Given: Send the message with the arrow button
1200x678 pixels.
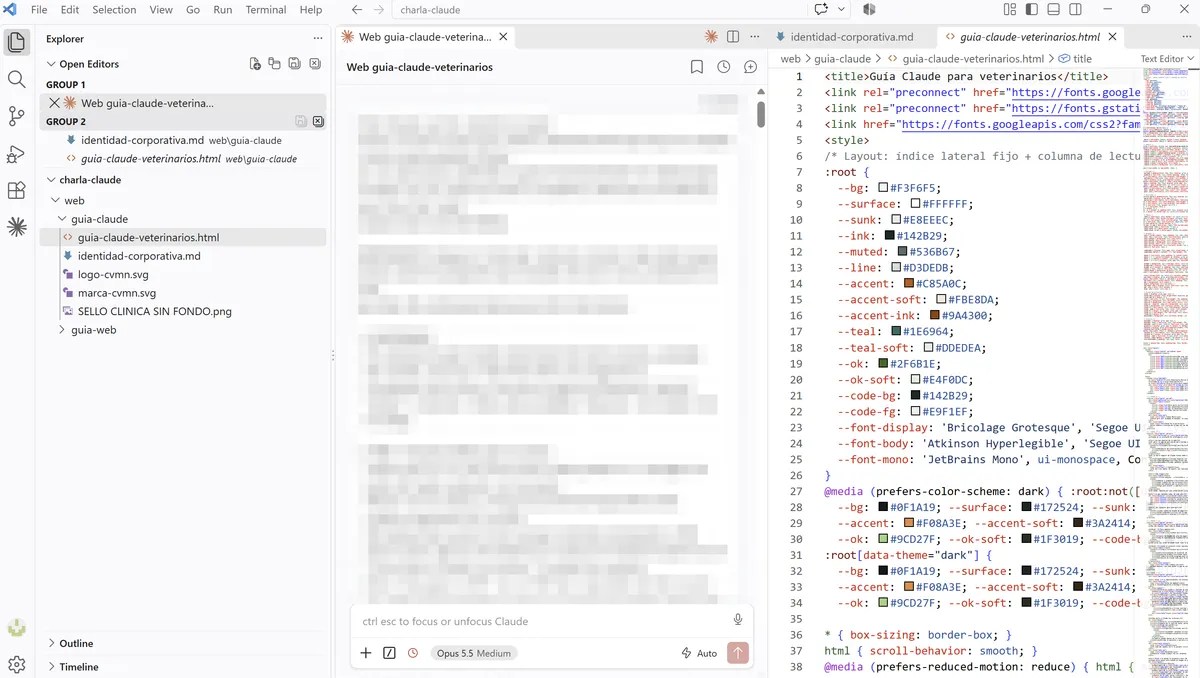Looking at the screenshot, I should (x=738, y=653).
